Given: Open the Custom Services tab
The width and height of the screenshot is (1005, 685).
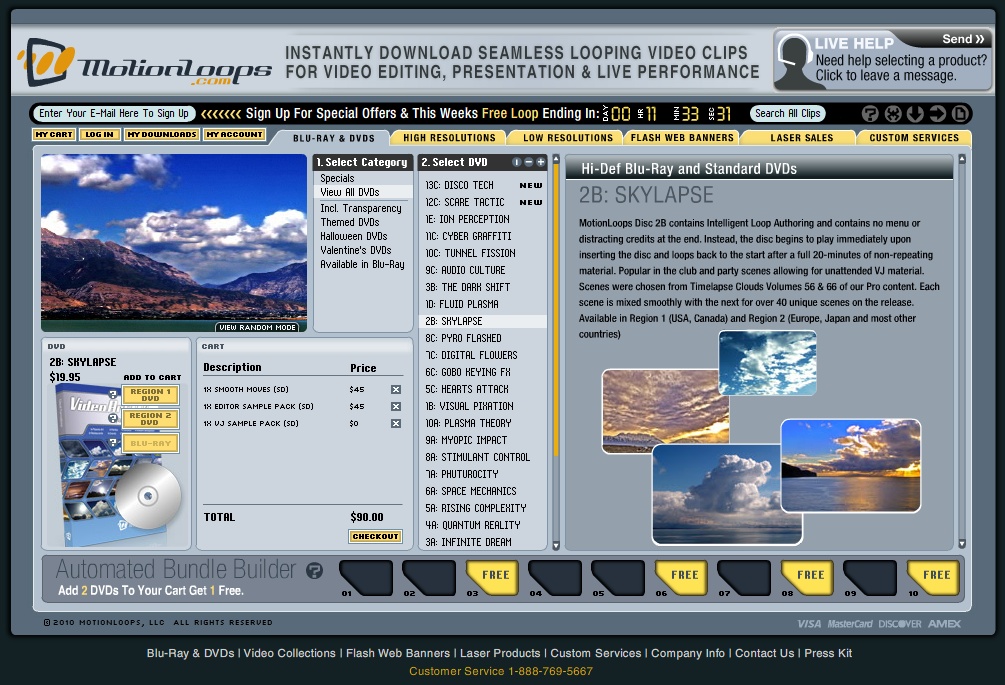Looking at the screenshot, I should (914, 138).
